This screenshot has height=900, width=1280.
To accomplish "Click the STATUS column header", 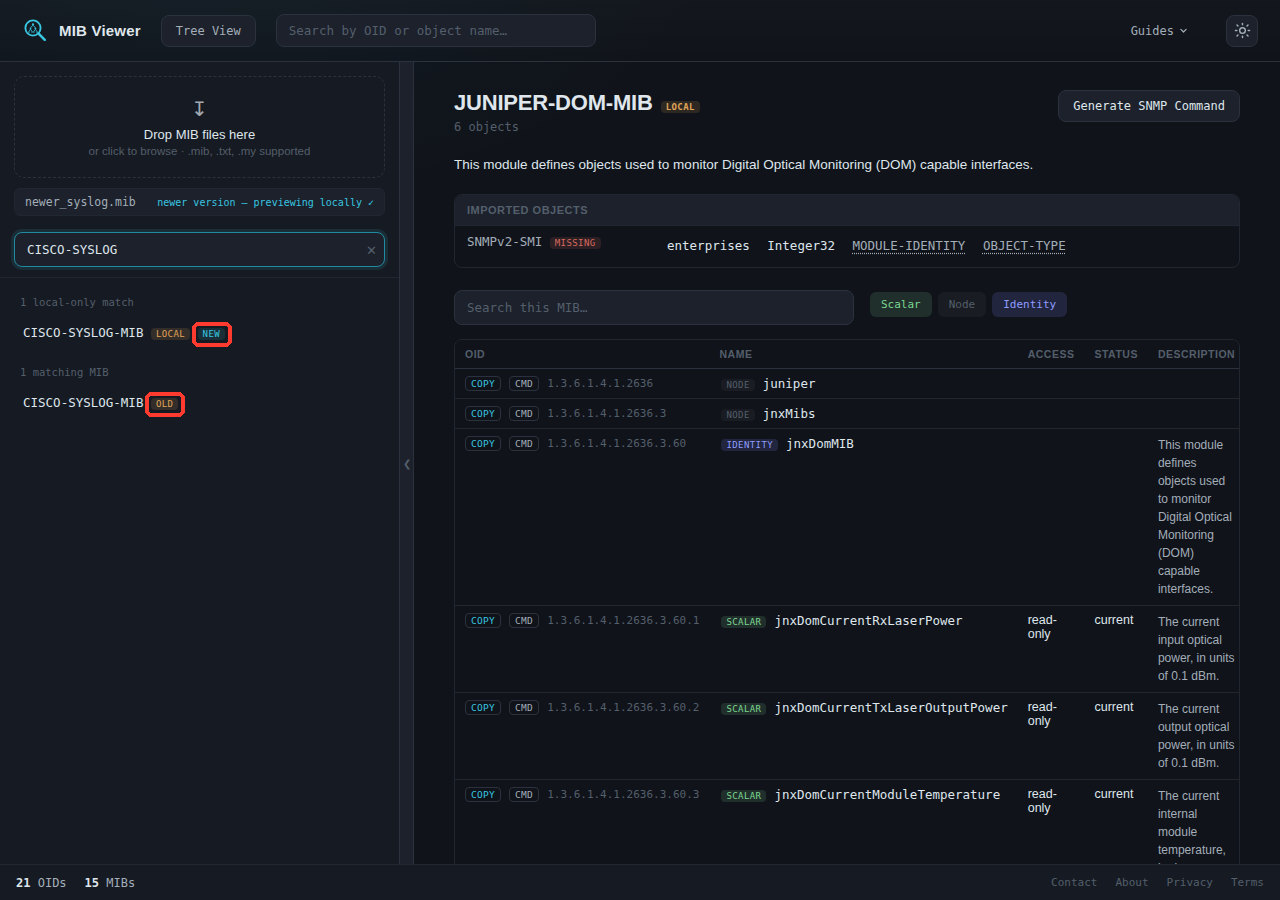I will [x=1116, y=354].
